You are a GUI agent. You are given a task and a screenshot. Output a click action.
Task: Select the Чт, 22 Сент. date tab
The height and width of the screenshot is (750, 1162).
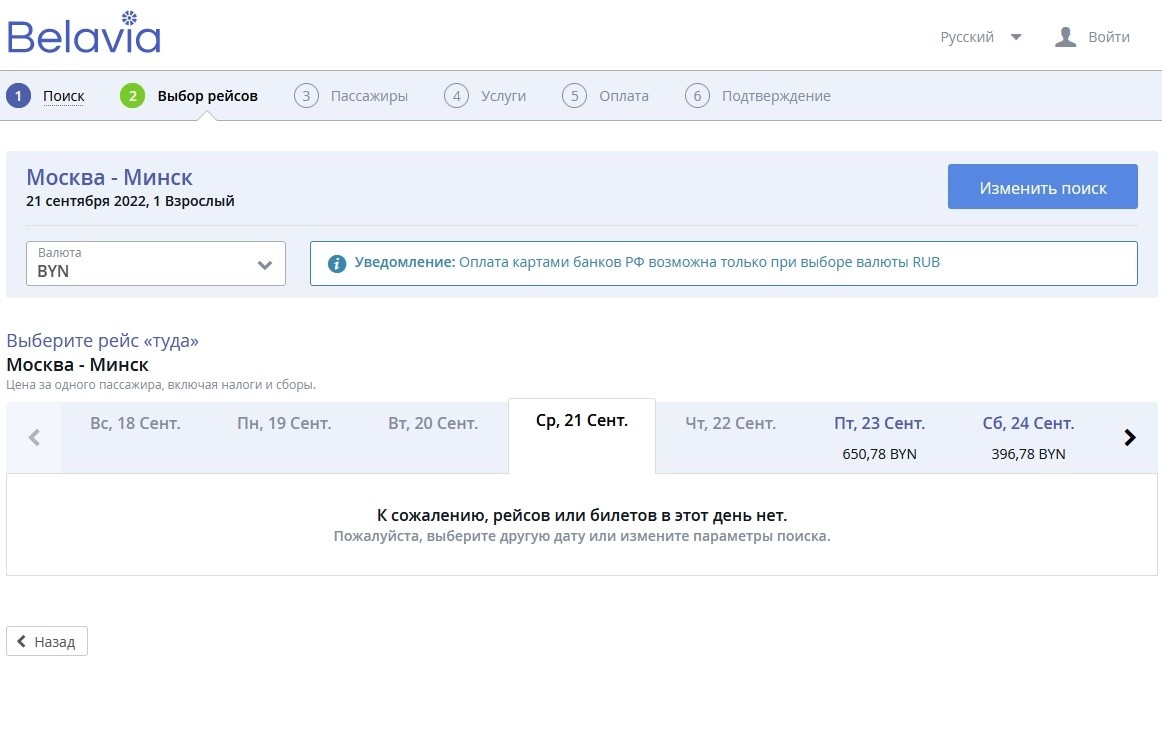point(731,437)
